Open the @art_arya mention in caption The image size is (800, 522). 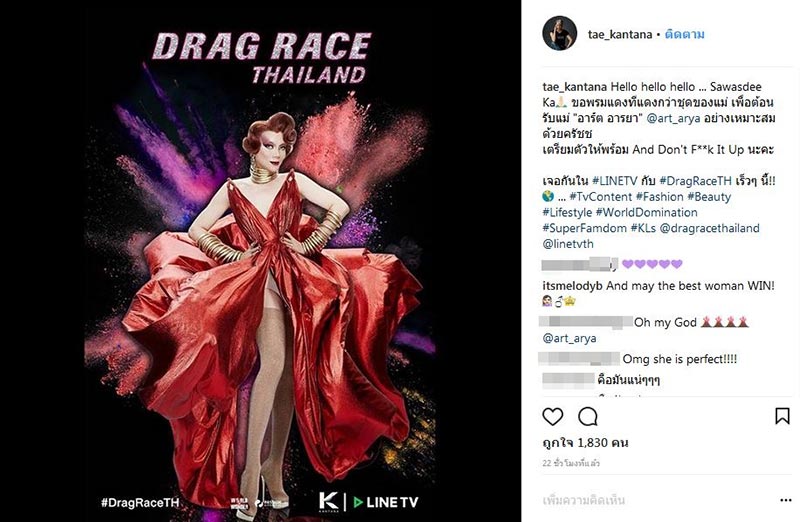(673, 118)
